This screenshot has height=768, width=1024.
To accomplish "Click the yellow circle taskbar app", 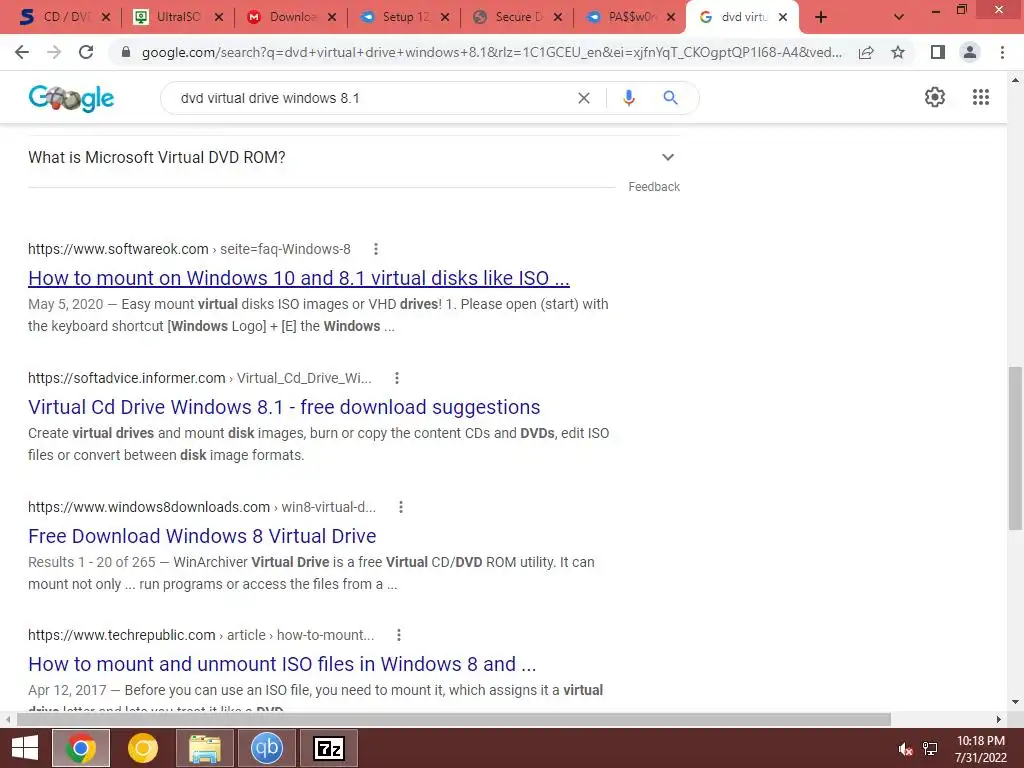I will (143, 748).
